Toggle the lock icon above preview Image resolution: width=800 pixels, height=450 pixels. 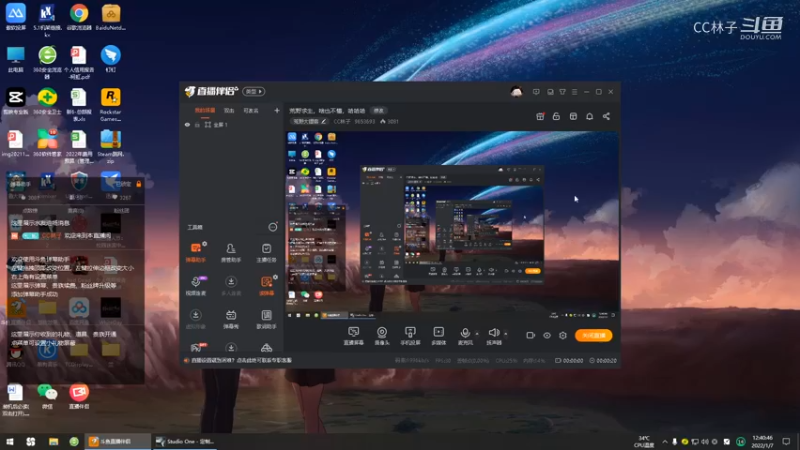[x=556, y=116]
